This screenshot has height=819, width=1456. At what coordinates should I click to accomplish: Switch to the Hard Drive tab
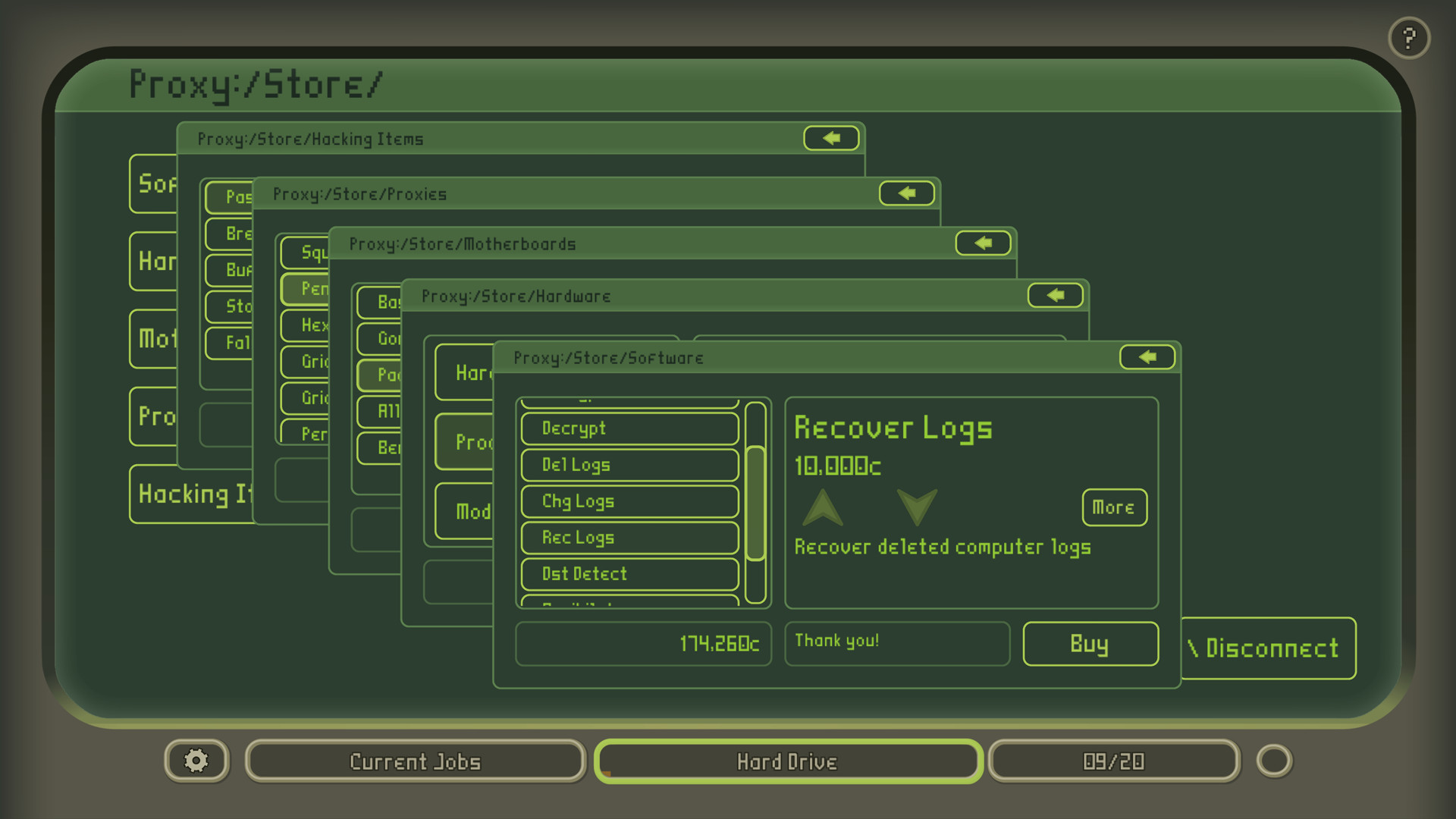coord(787,761)
